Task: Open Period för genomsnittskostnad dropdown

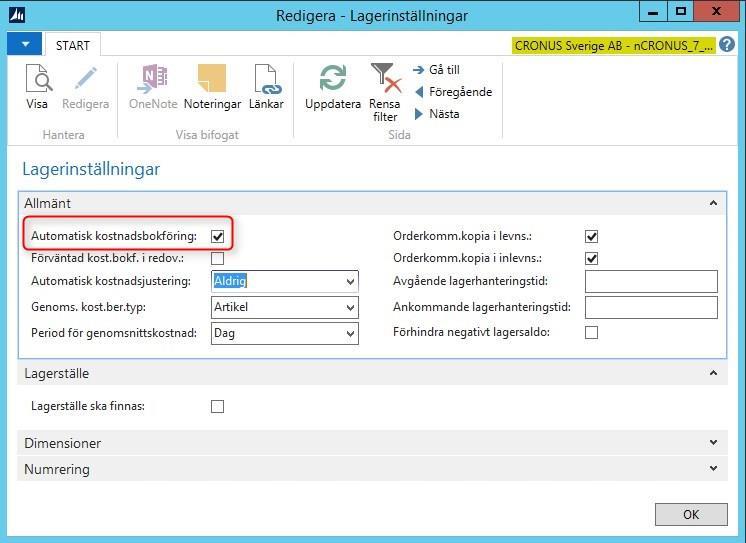Action: 350,334
